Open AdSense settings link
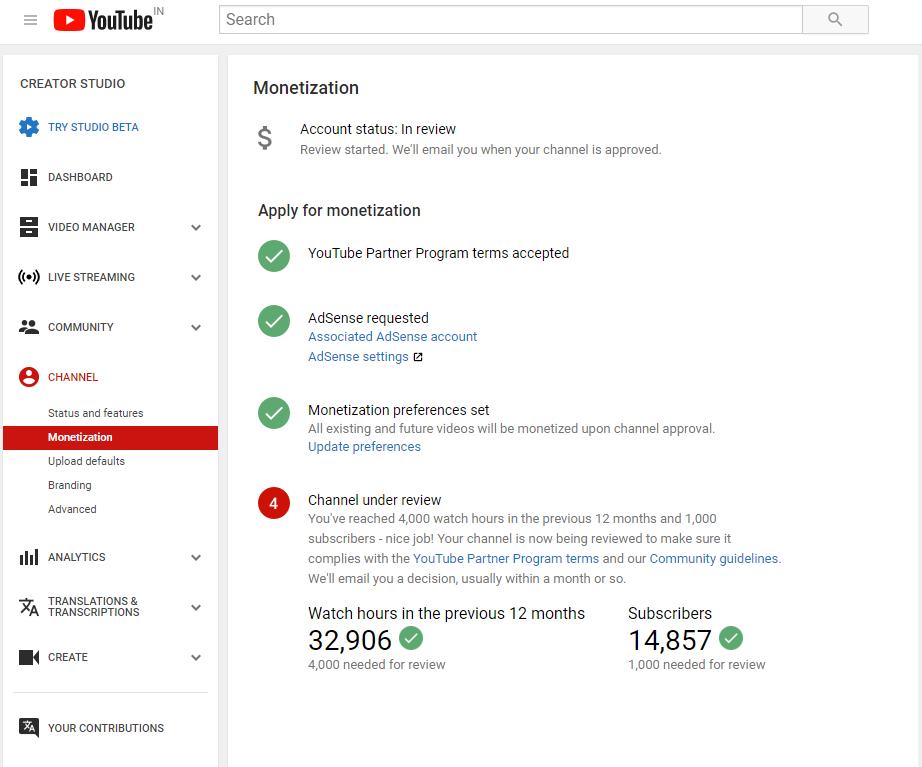 point(358,356)
